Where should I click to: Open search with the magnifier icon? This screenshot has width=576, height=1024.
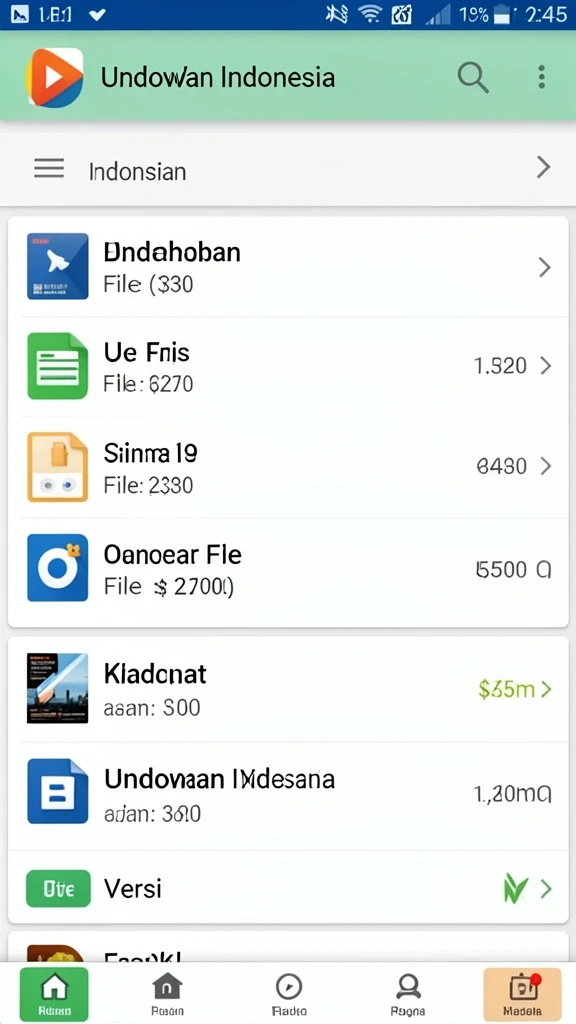pos(473,78)
